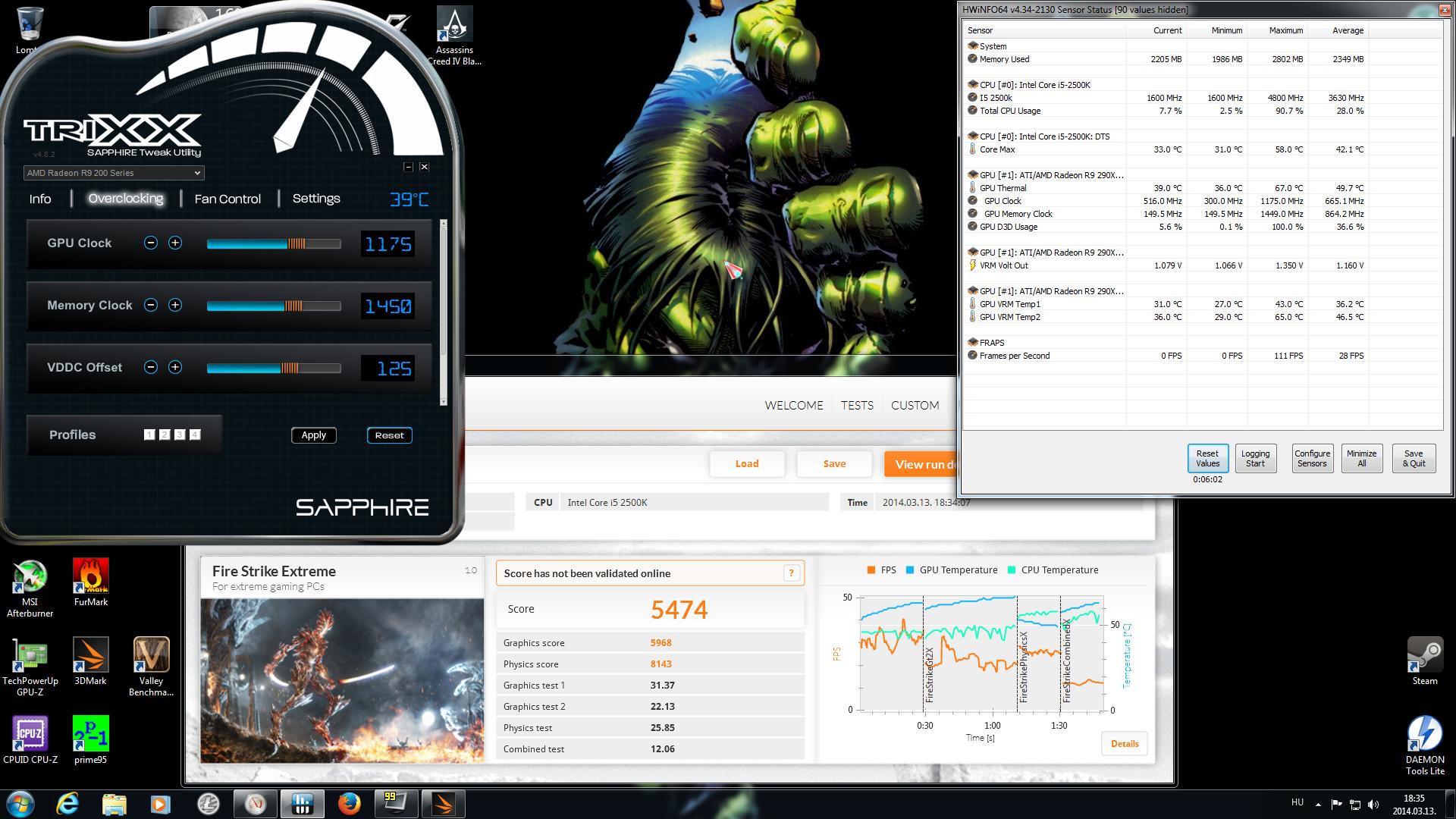This screenshot has height=819, width=1456.
Task: Click the validation help question mark
Action: click(x=791, y=573)
